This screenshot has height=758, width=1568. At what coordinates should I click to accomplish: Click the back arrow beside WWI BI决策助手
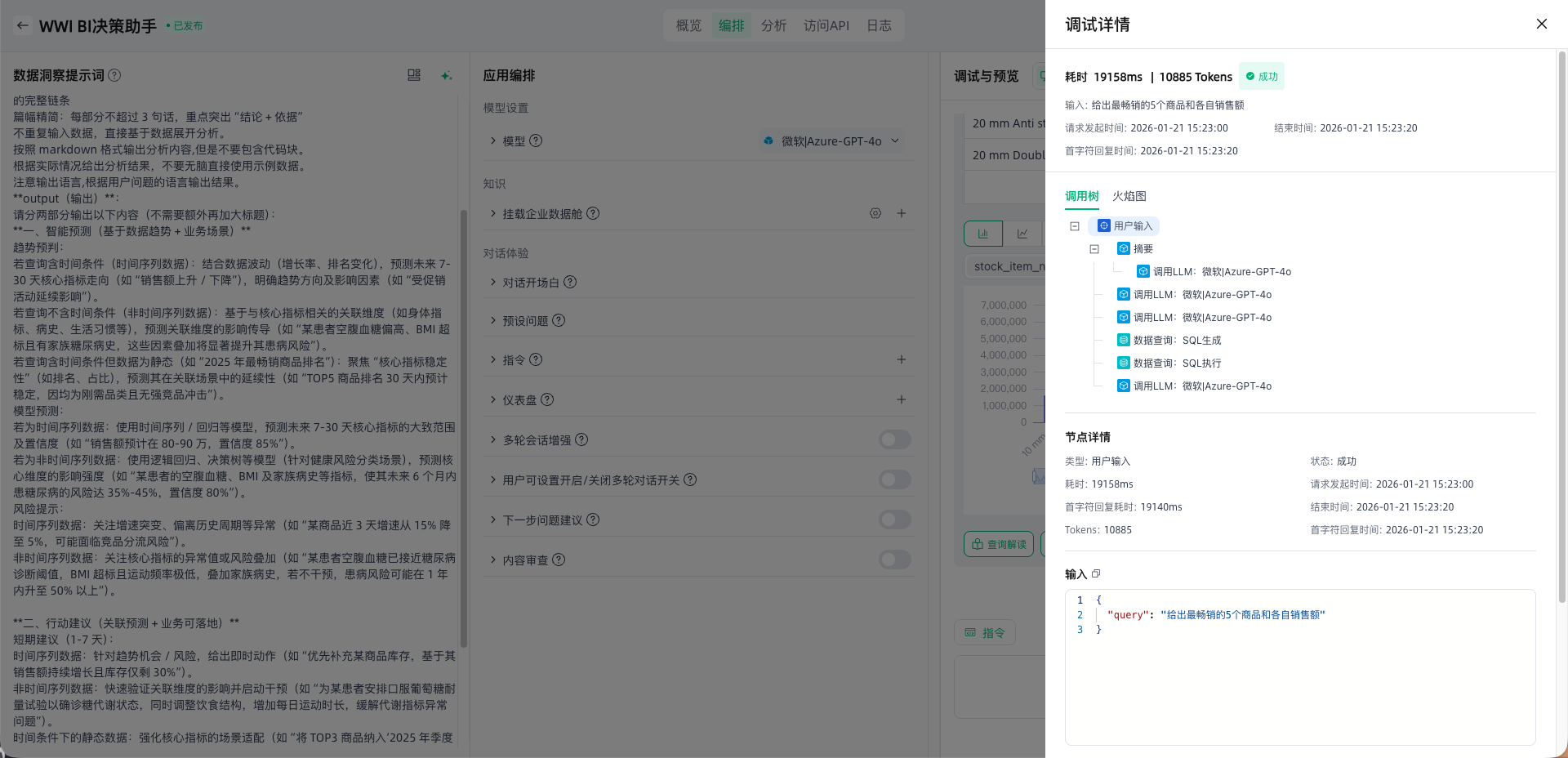23,25
